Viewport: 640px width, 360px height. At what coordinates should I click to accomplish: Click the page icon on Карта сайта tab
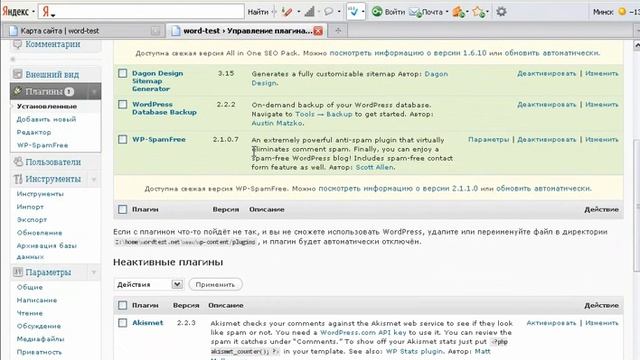[13, 31]
